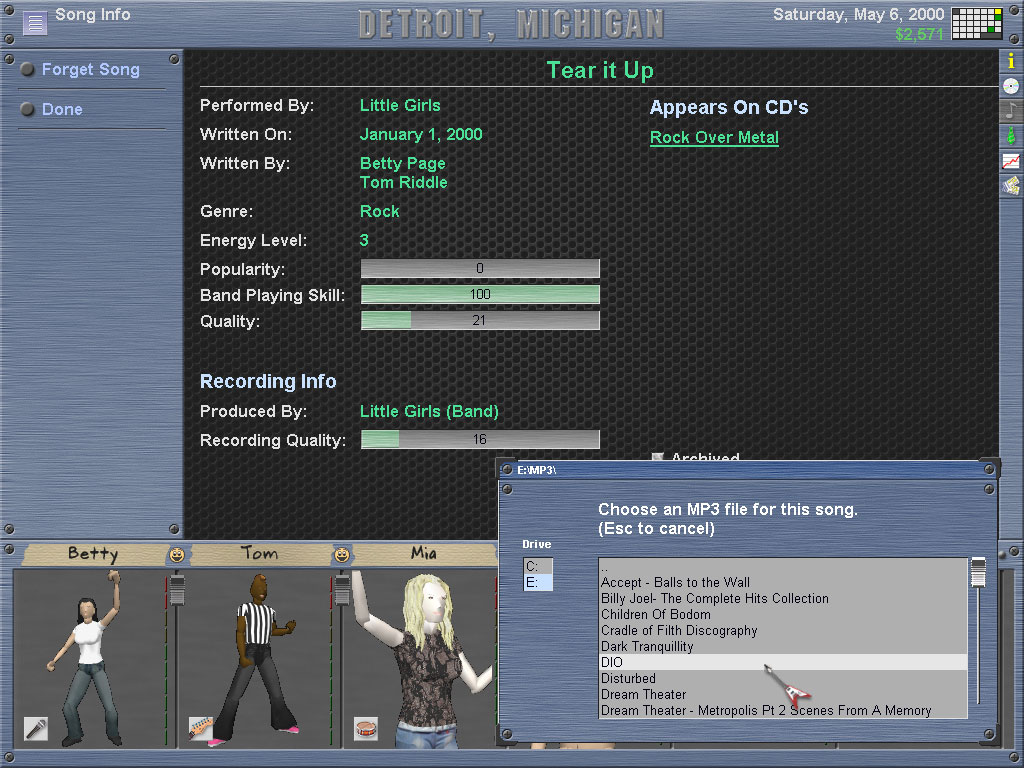This screenshot has width=1024, height=768.
Task: Click Tom's guitar instrument icon
Action: point(201,728)
